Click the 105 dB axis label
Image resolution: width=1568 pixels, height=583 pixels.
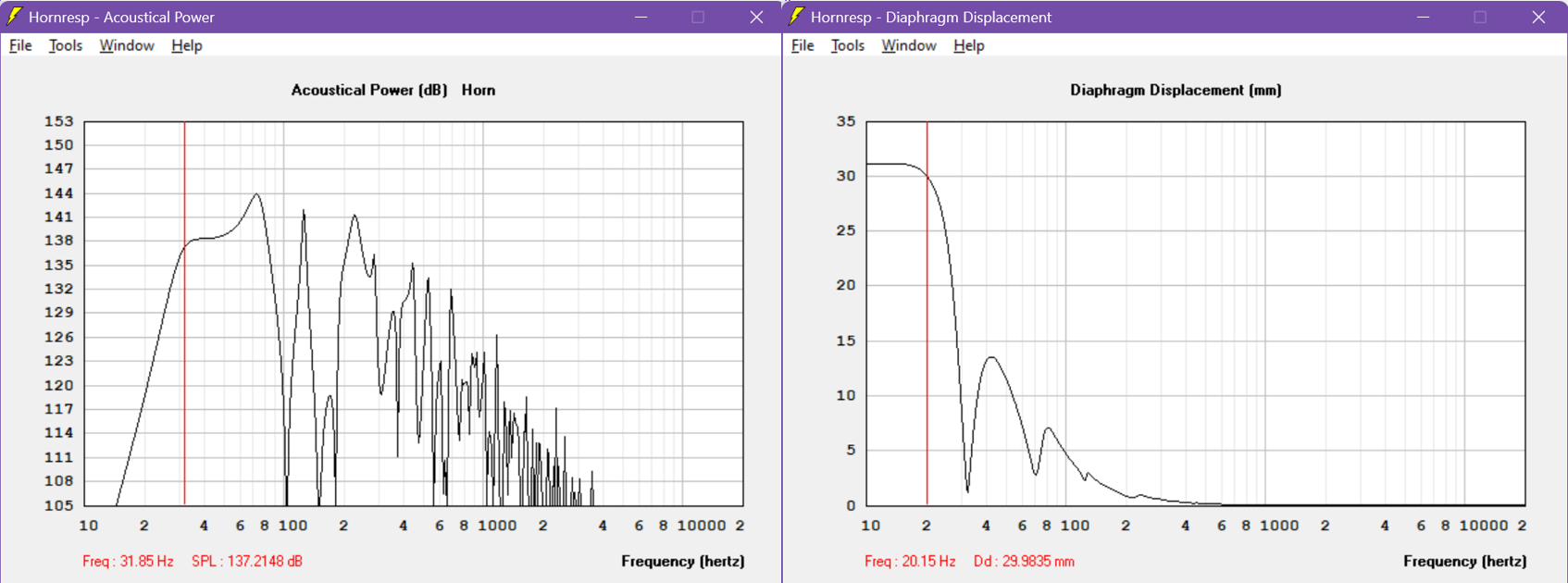(59, 505)
